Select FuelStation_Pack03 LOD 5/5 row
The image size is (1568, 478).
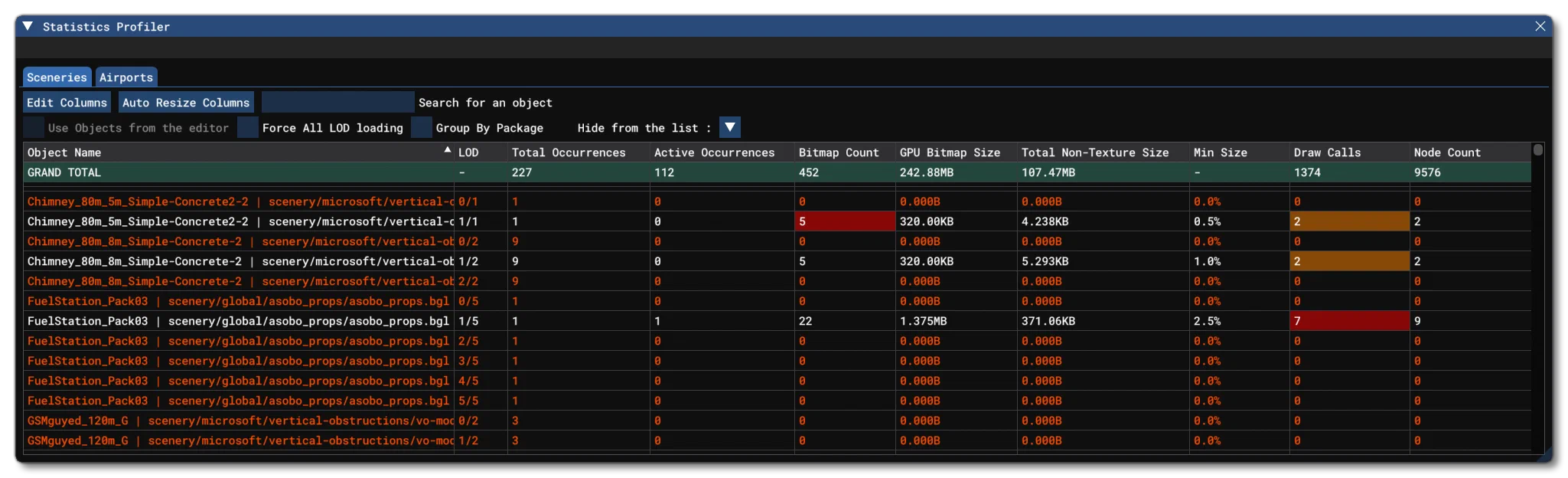coord(777,401)
